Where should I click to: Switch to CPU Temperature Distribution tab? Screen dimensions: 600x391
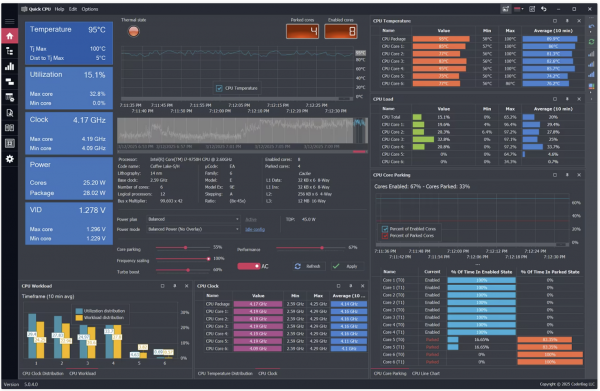(225, 373)
